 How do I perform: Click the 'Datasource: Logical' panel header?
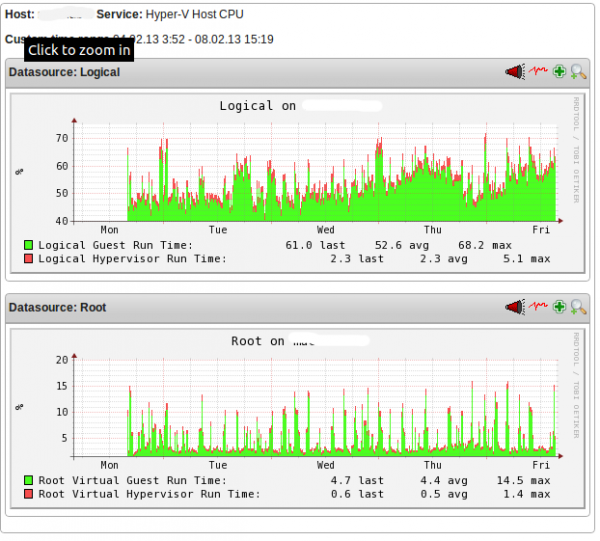[64, 72]
